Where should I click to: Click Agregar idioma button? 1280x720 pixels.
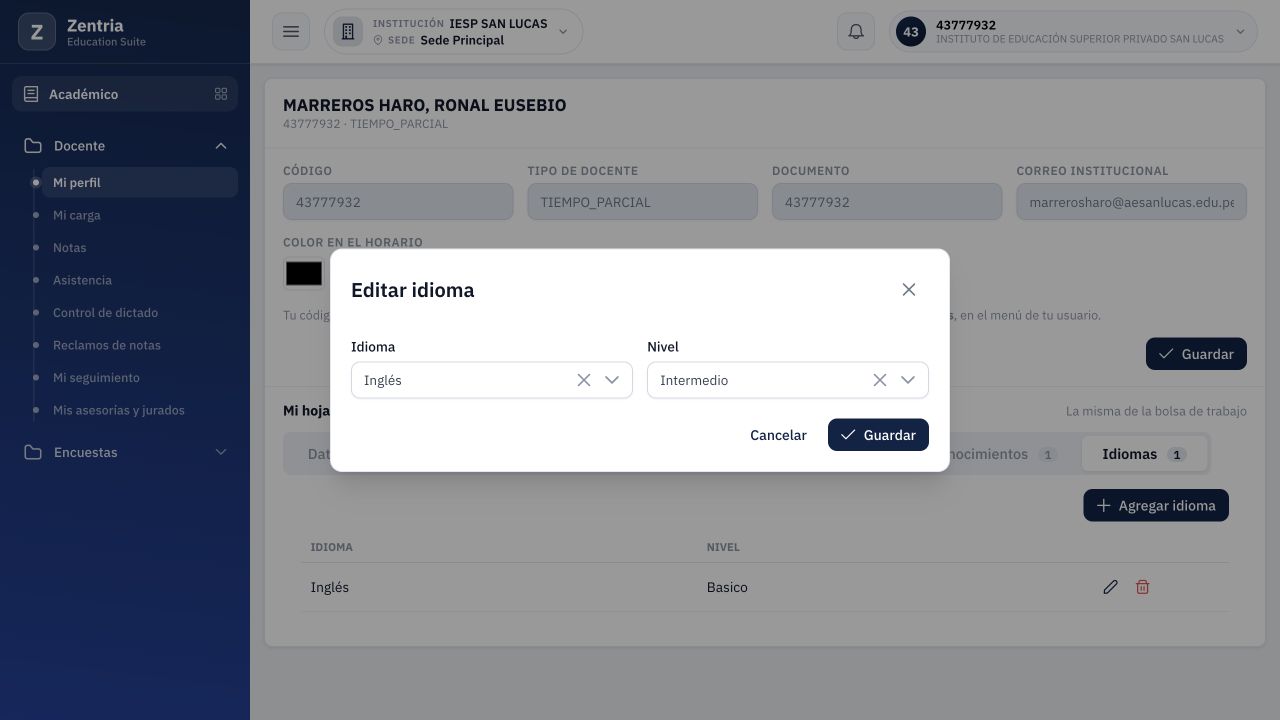coord(1156,505)
